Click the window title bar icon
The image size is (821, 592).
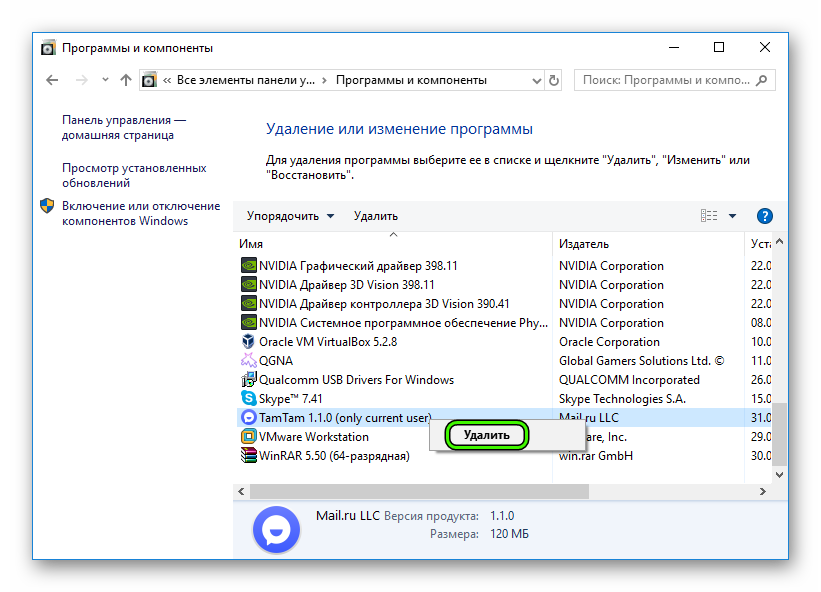48,48
